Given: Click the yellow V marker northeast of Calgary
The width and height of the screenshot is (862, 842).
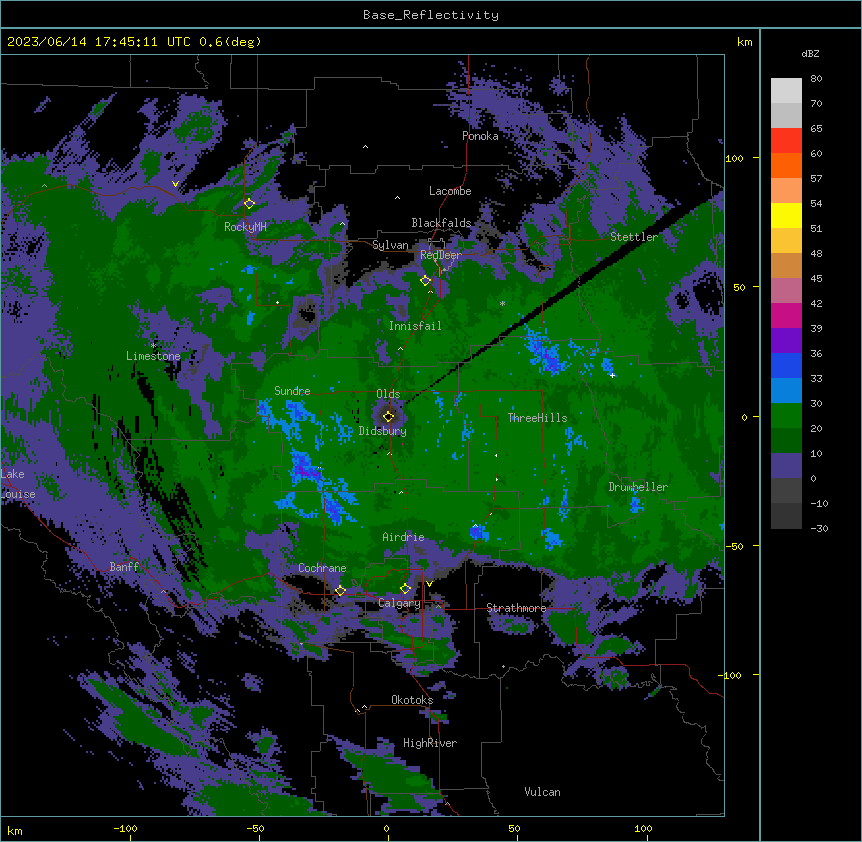Looking at the screenshot, I should point(429,584).
